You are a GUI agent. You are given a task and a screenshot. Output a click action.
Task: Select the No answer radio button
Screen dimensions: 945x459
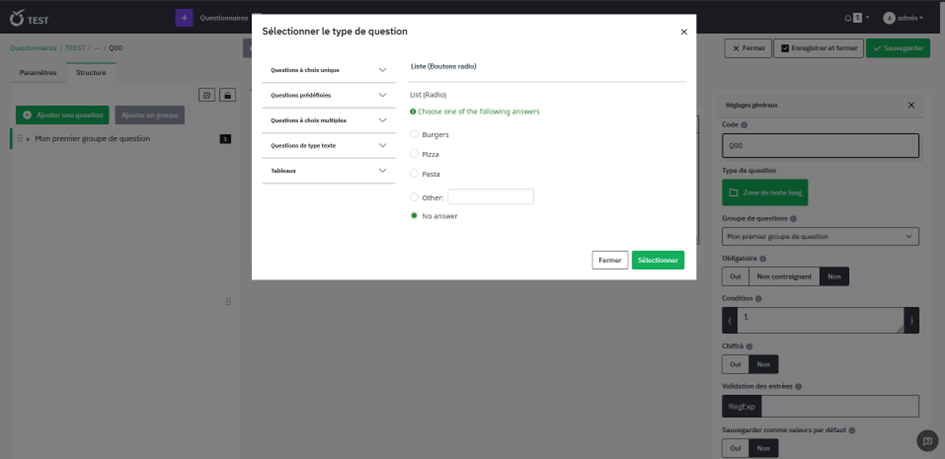[x=414, y=215]
